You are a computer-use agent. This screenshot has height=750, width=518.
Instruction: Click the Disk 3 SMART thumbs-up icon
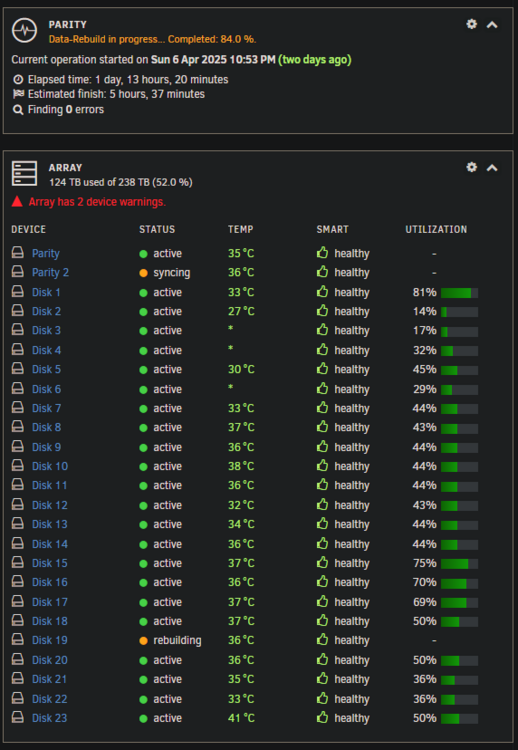pyautogui.click(x=322, y=330)
